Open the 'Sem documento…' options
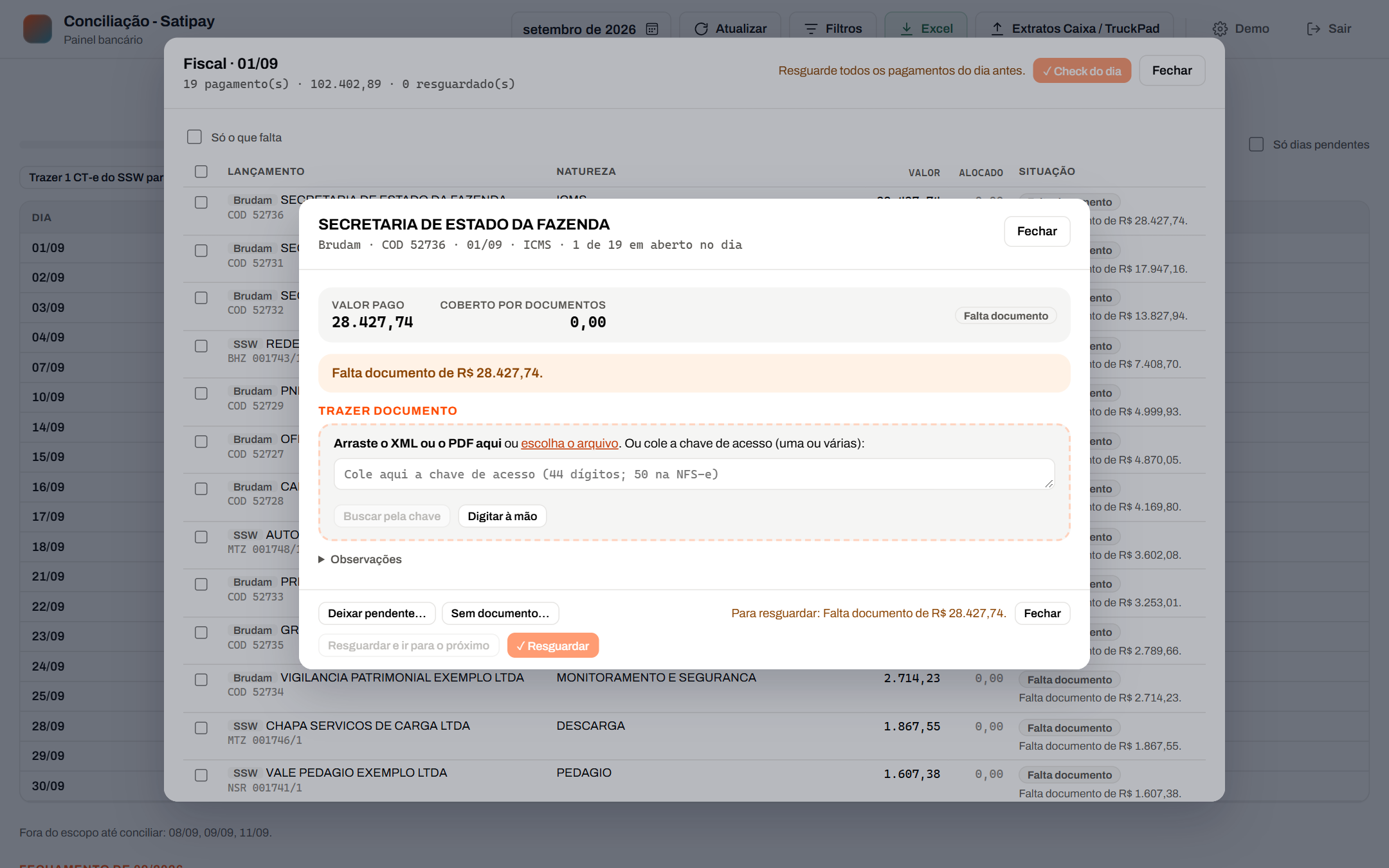 point(500,613)
